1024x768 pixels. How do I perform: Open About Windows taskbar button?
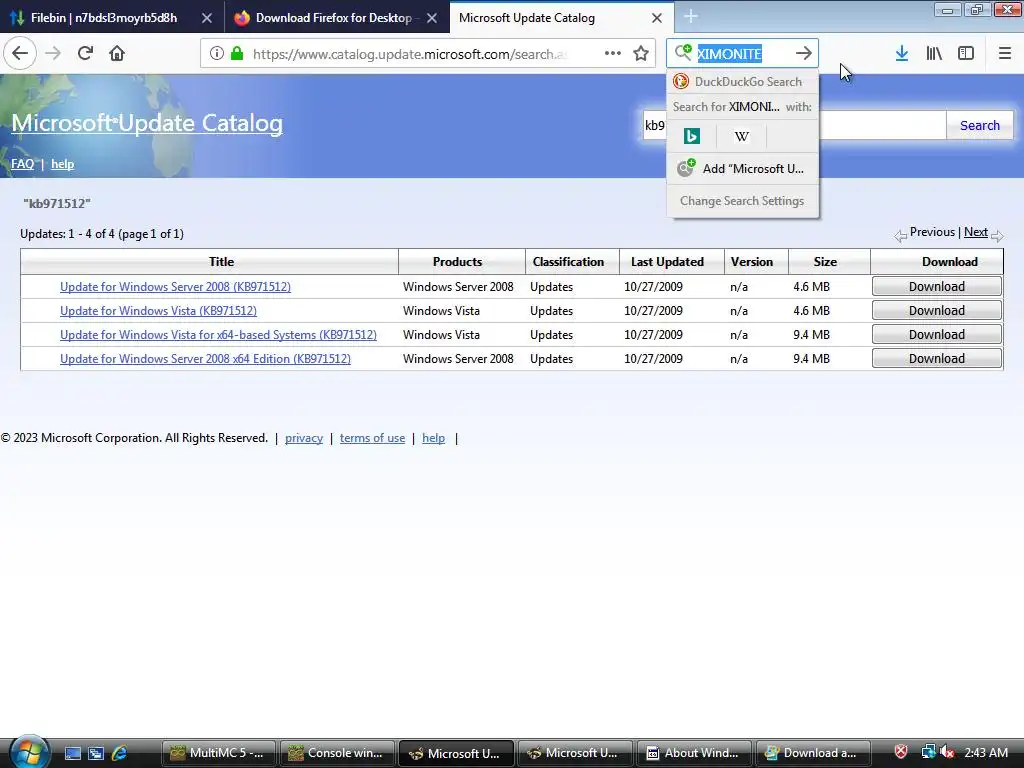693,753
